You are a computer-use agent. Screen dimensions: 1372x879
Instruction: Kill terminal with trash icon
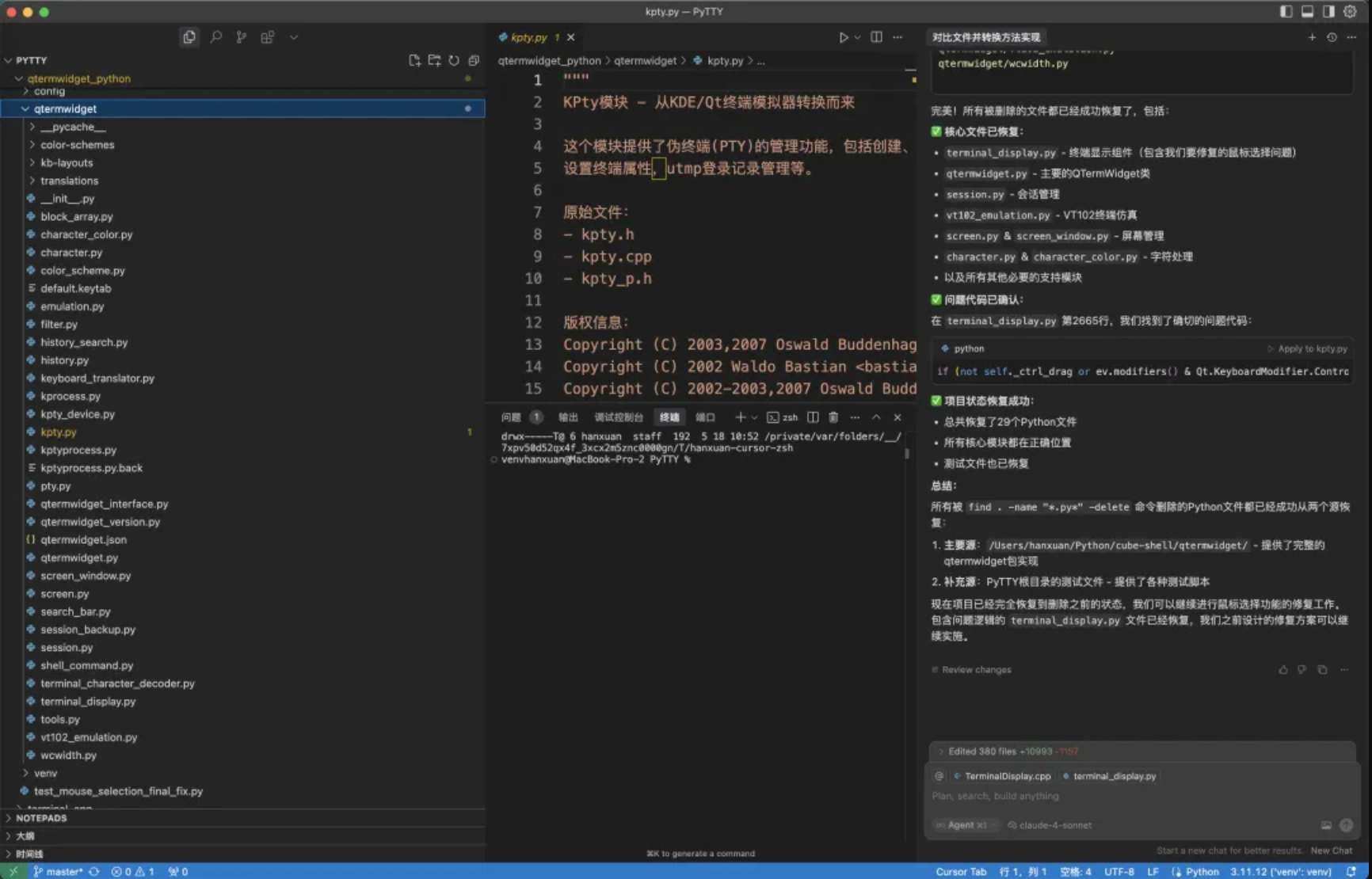point(833,417)
